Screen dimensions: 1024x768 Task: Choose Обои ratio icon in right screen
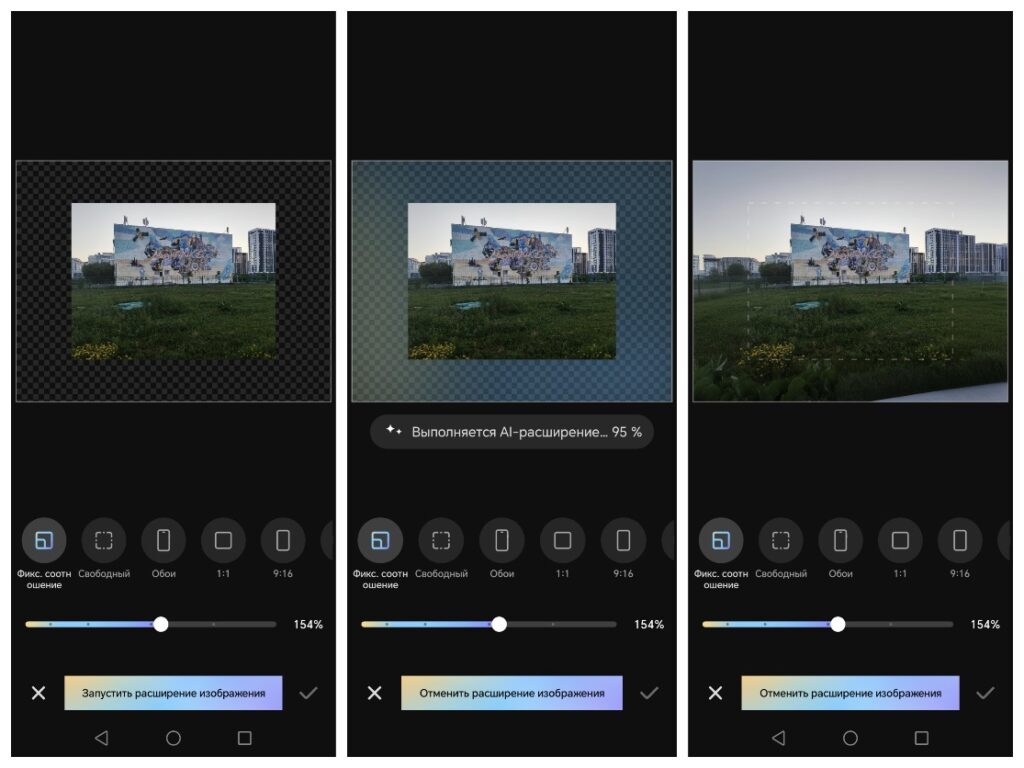pos(840,540)
